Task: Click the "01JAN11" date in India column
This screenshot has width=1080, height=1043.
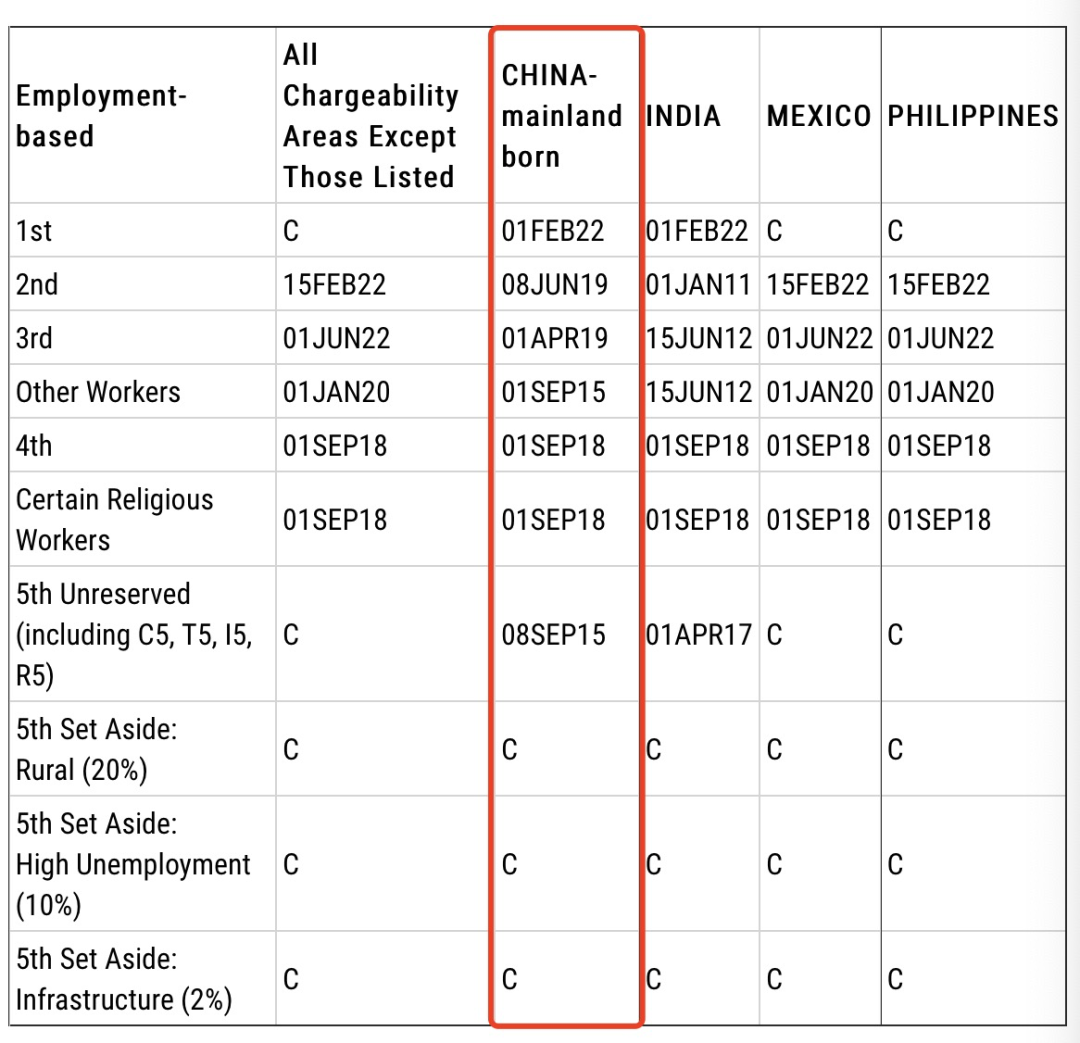Action: (x=697, y=285)
